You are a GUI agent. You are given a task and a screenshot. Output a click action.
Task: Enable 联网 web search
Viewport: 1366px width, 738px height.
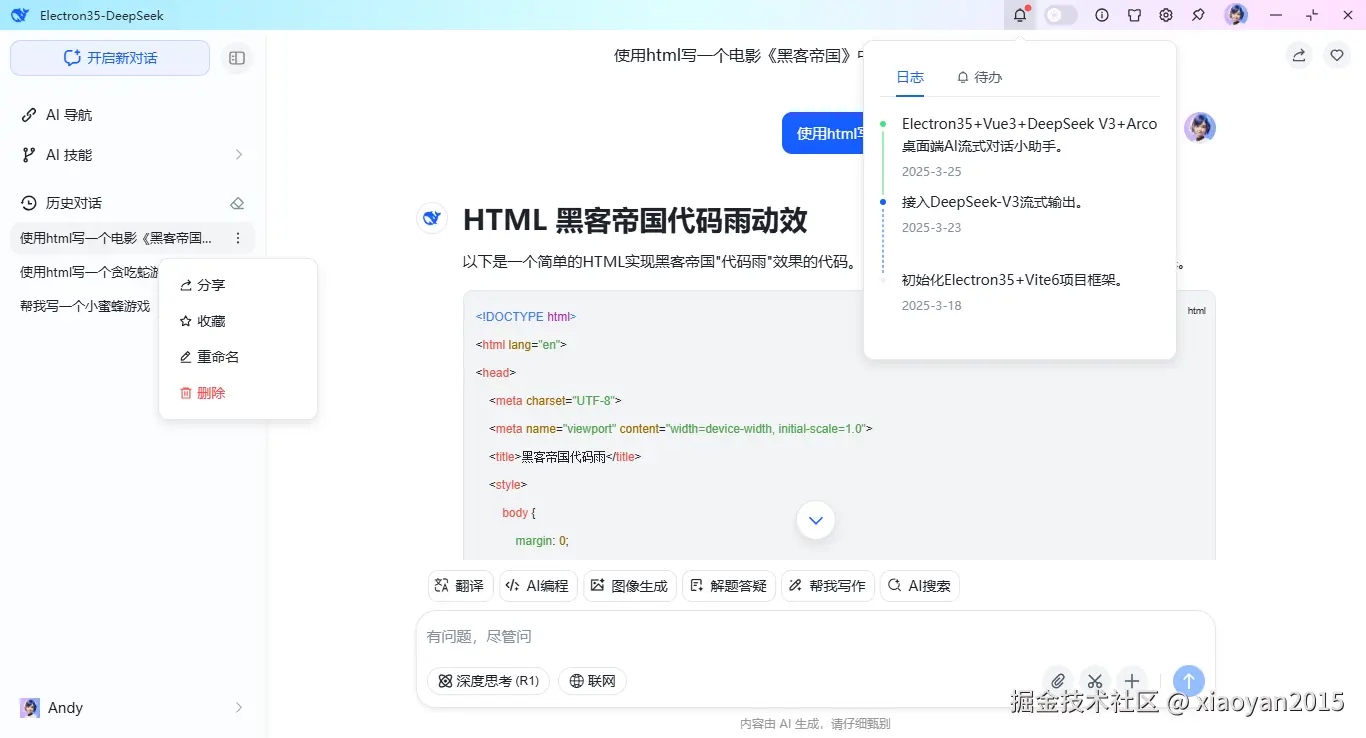click(592, 680)
